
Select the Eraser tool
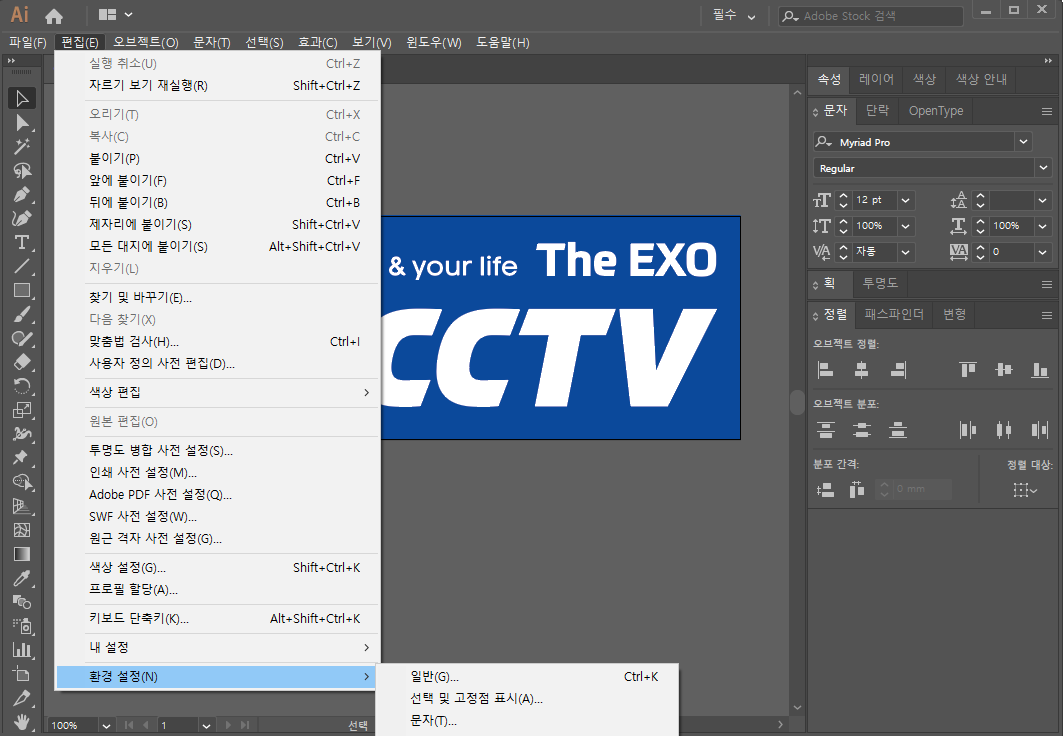click(x=22, y=363)
